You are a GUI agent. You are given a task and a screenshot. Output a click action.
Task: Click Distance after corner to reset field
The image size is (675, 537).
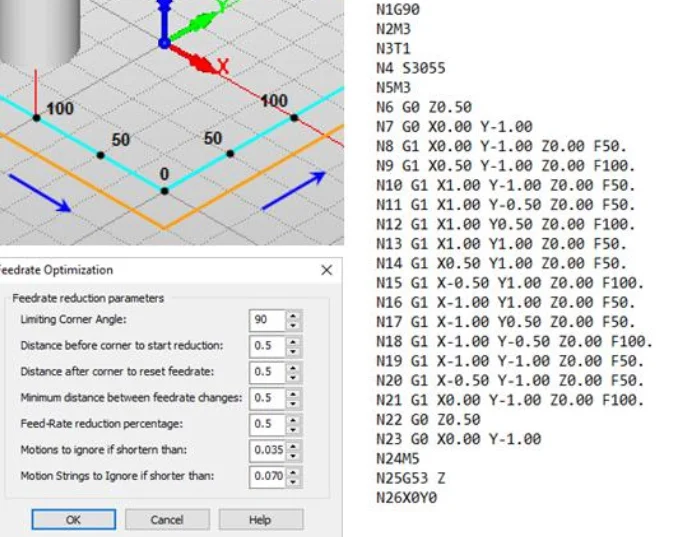point(266,372)
